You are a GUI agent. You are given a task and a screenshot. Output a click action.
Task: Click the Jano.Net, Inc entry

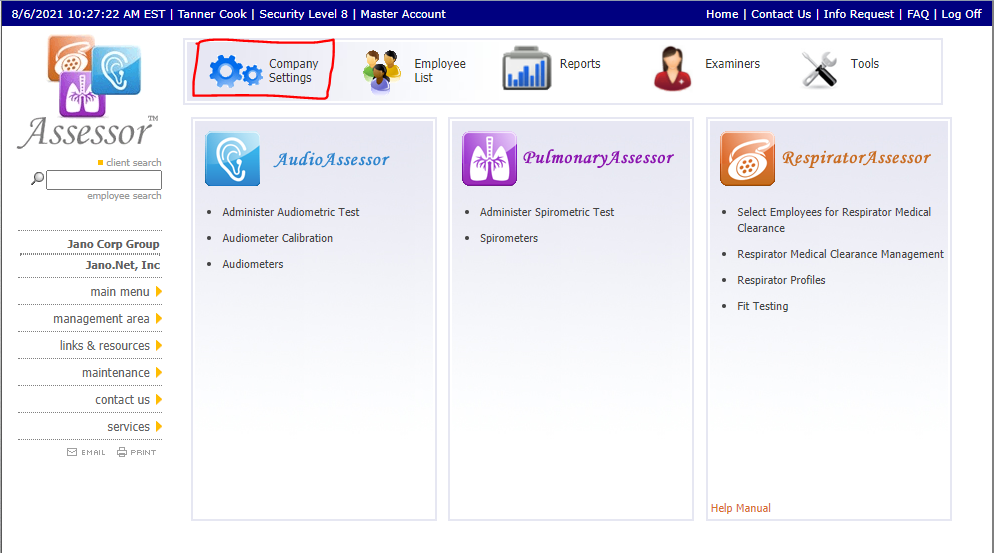[x=122, y=265]
